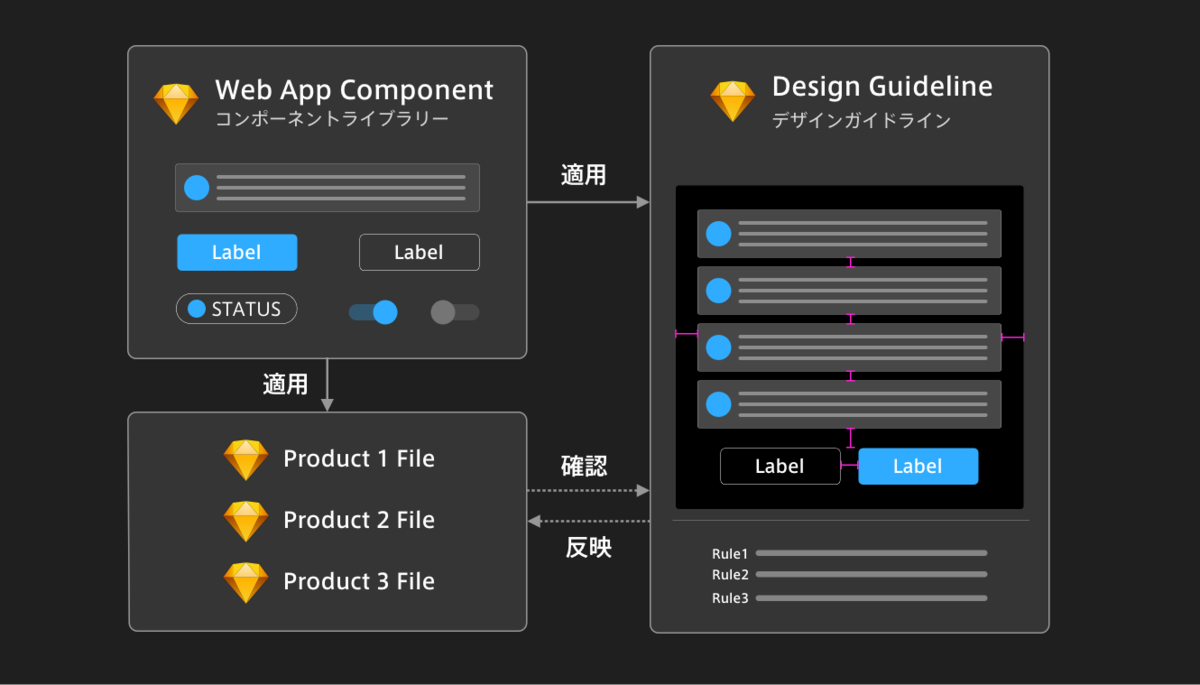The height and width of the screenshot is (685, 1200).
Task: Click the blue dot inside the STATUS badge
Action: pyautogui.click(x=197, y=309)
